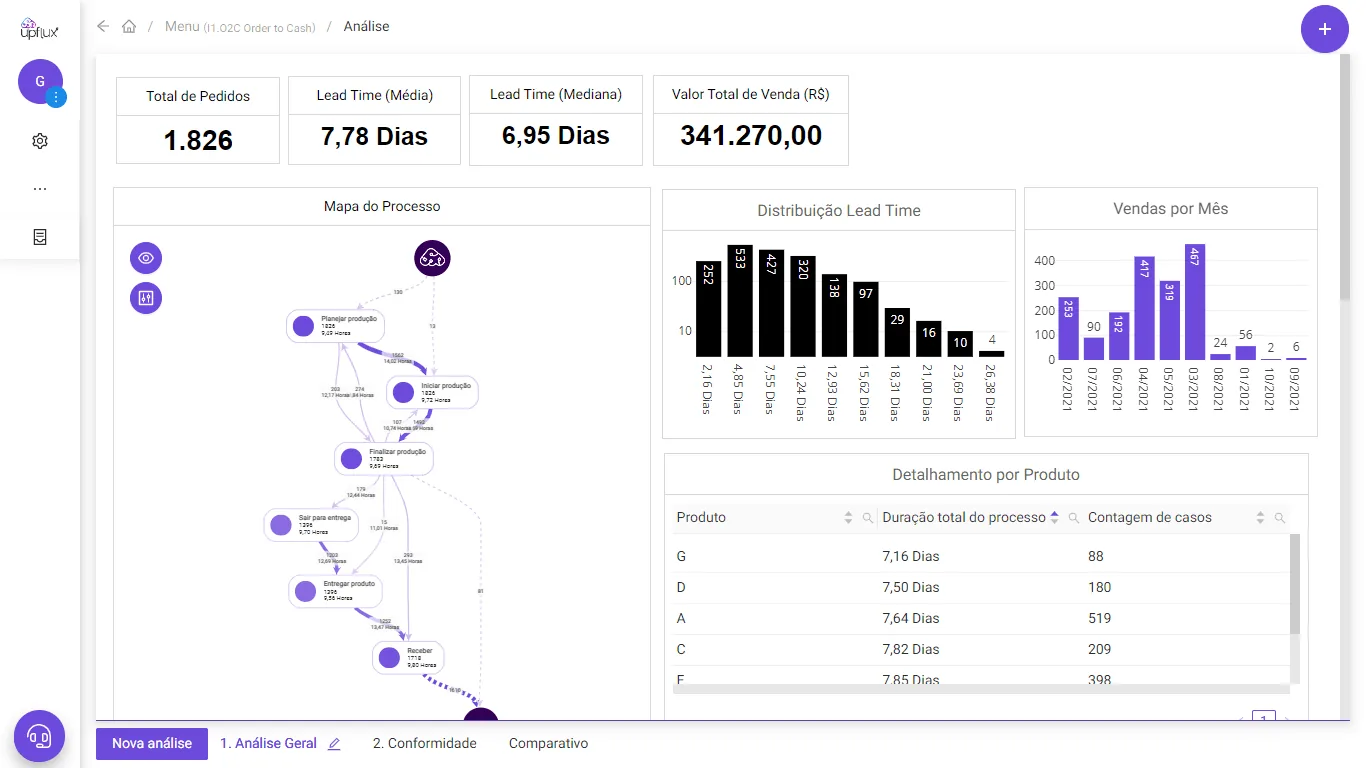Select the process start node icon

[432, 258]
